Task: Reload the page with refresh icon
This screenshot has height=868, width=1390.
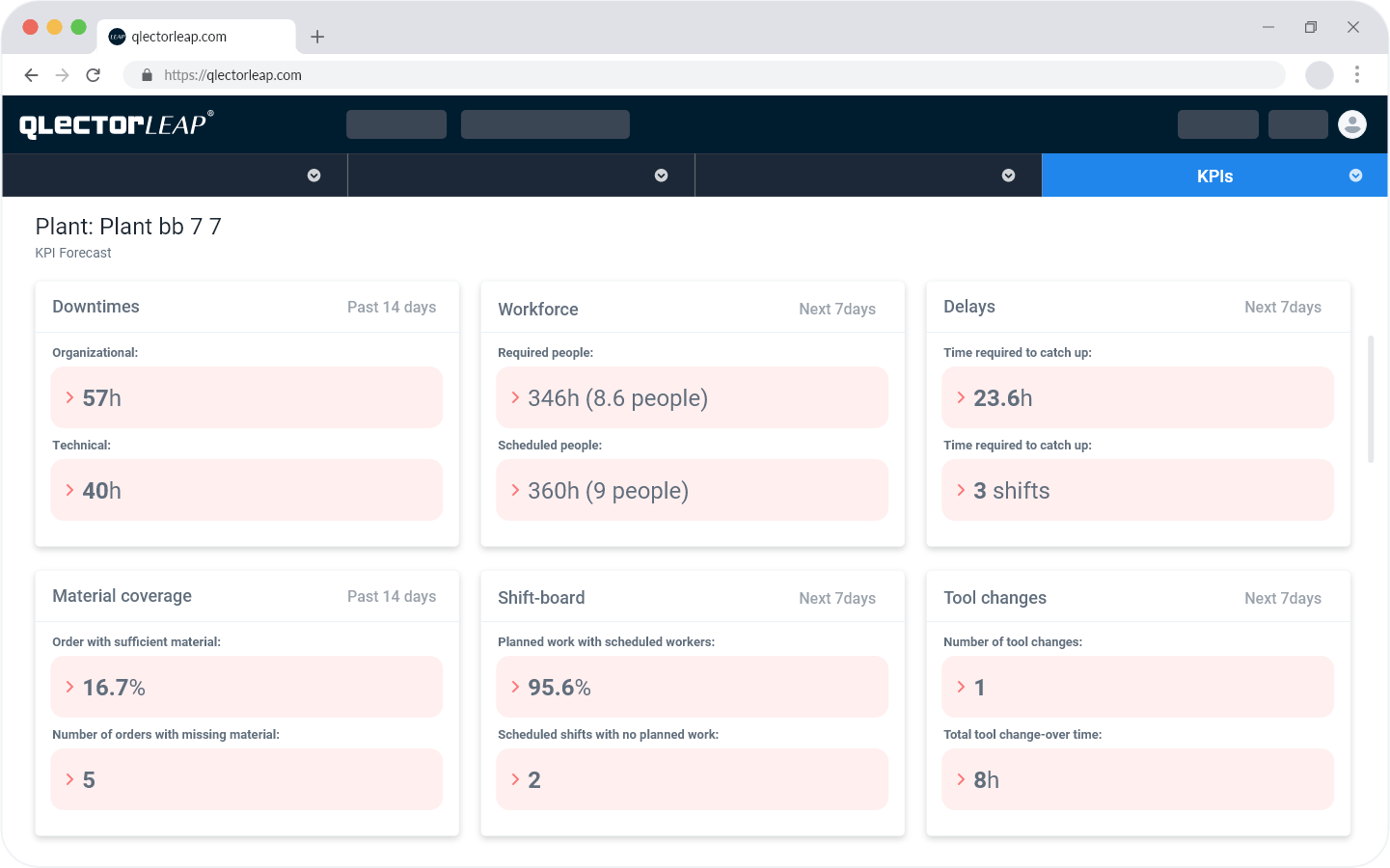Action: [94, 75]
